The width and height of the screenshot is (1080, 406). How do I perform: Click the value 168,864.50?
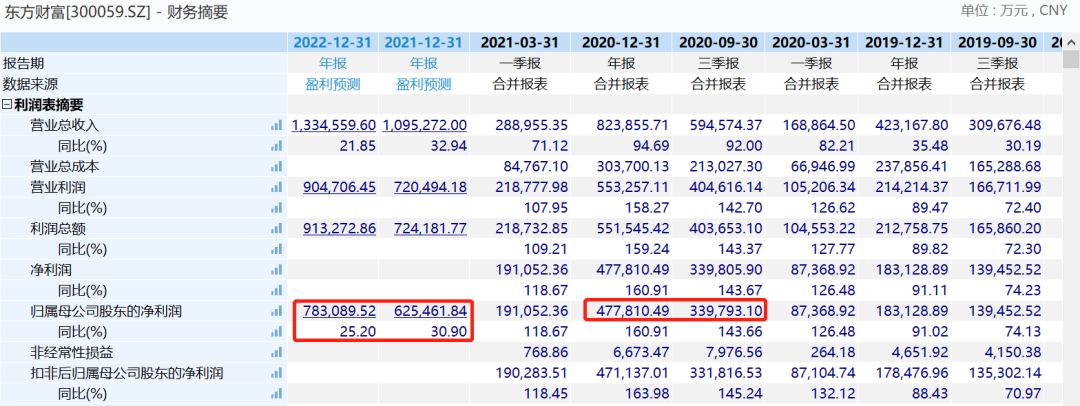817,125
